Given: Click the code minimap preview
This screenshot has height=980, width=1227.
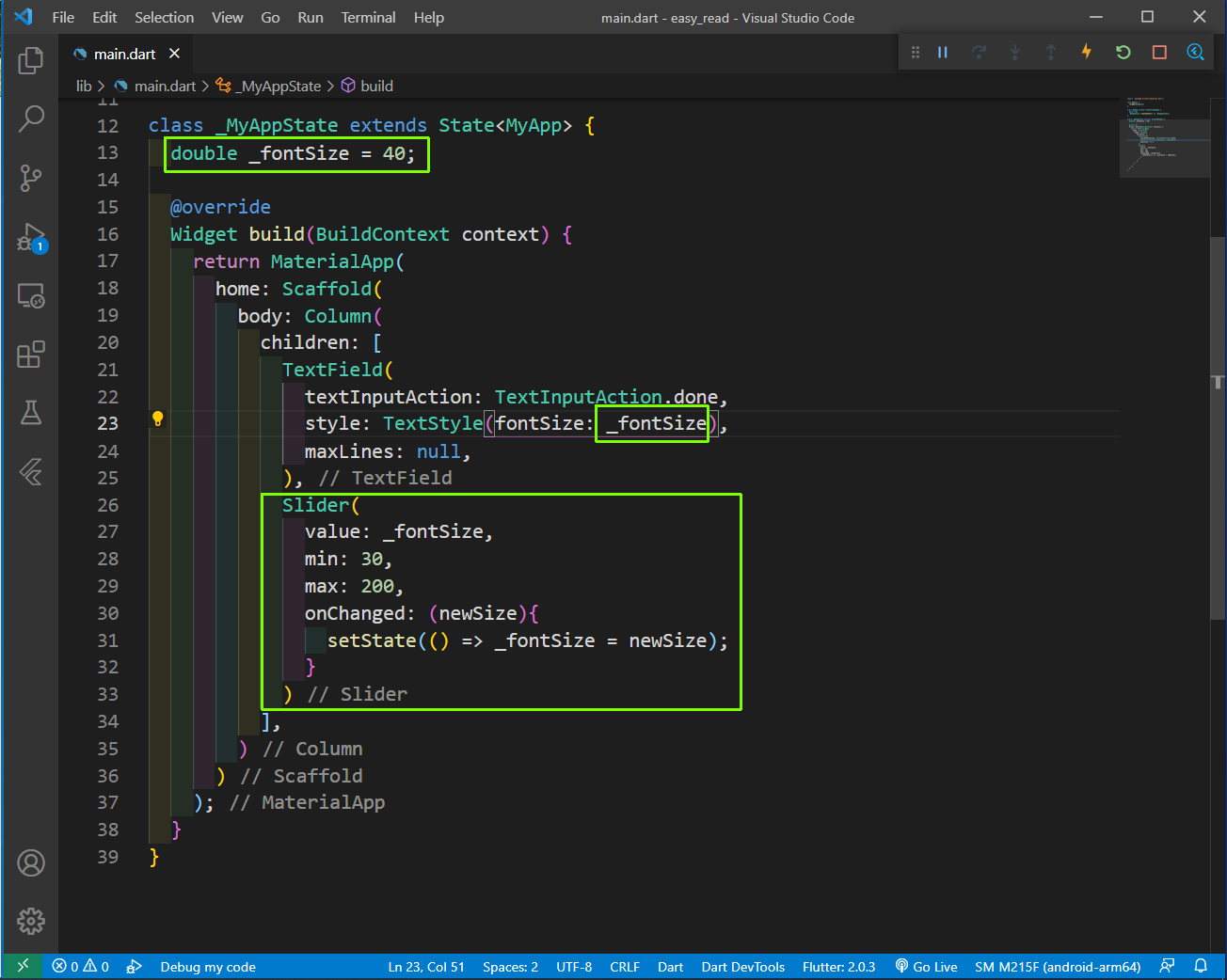Looking at the screenshot, I should pyautogui.click(x=1164, y=136).
